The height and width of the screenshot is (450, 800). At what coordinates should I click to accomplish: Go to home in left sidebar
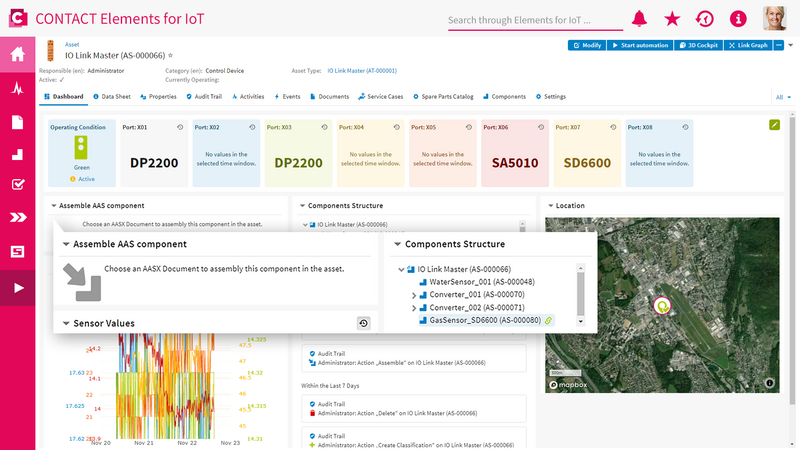coord(17,54)
